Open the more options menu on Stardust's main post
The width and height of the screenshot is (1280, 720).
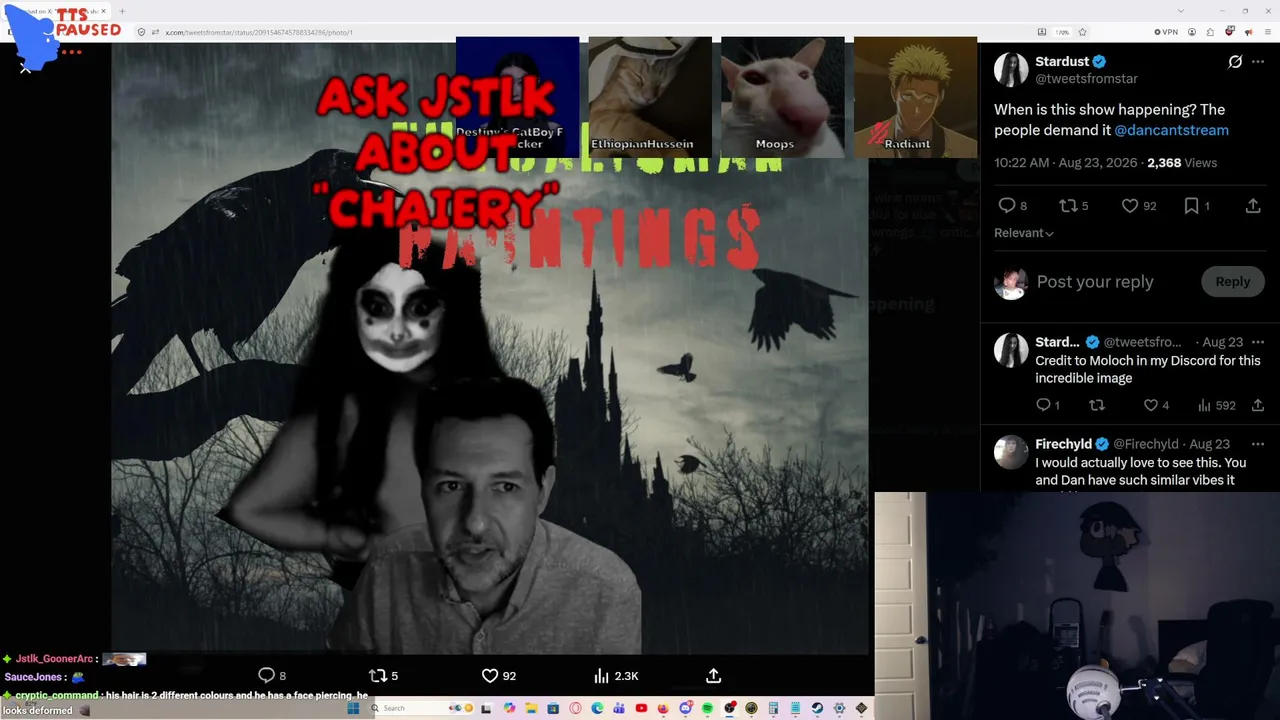click(x=1258, y=62)
